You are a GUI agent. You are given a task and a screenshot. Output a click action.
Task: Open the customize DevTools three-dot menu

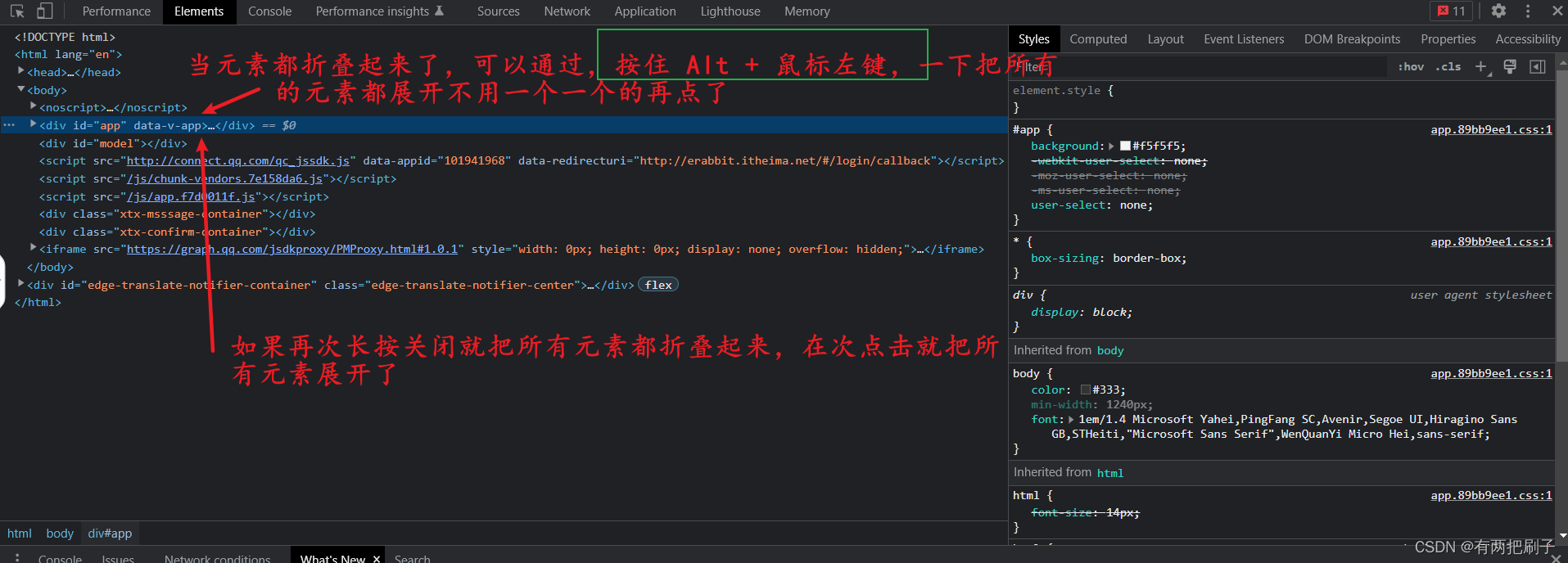click(x=1528, y=11)
